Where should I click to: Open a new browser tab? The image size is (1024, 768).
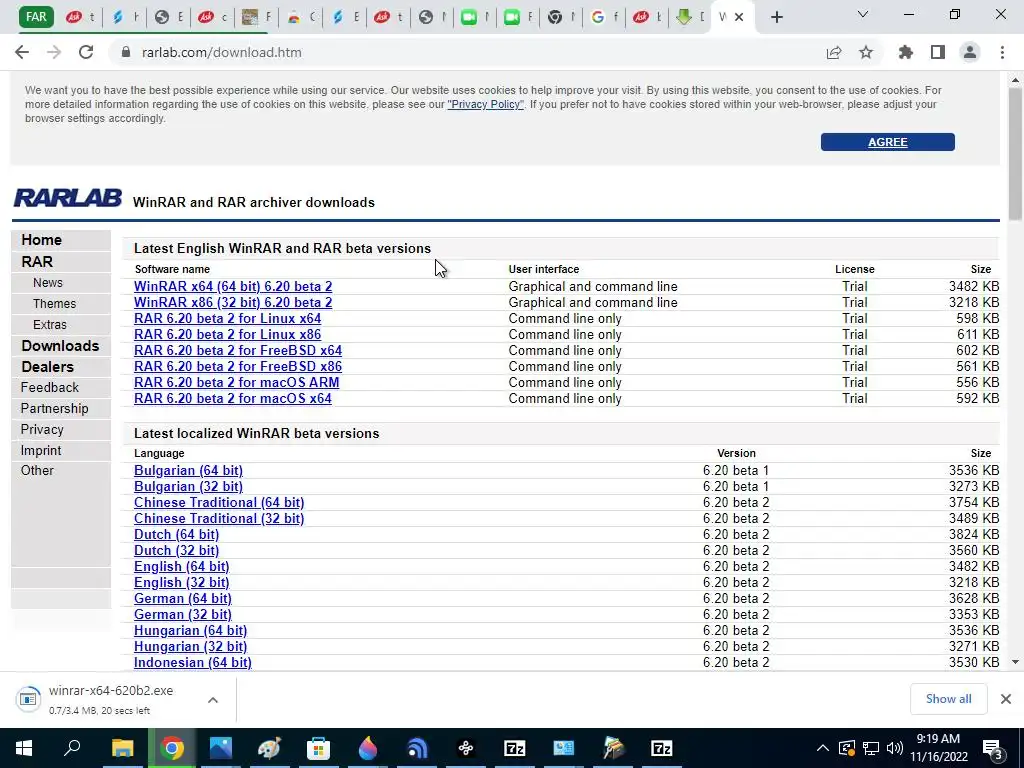click(776, 18)
